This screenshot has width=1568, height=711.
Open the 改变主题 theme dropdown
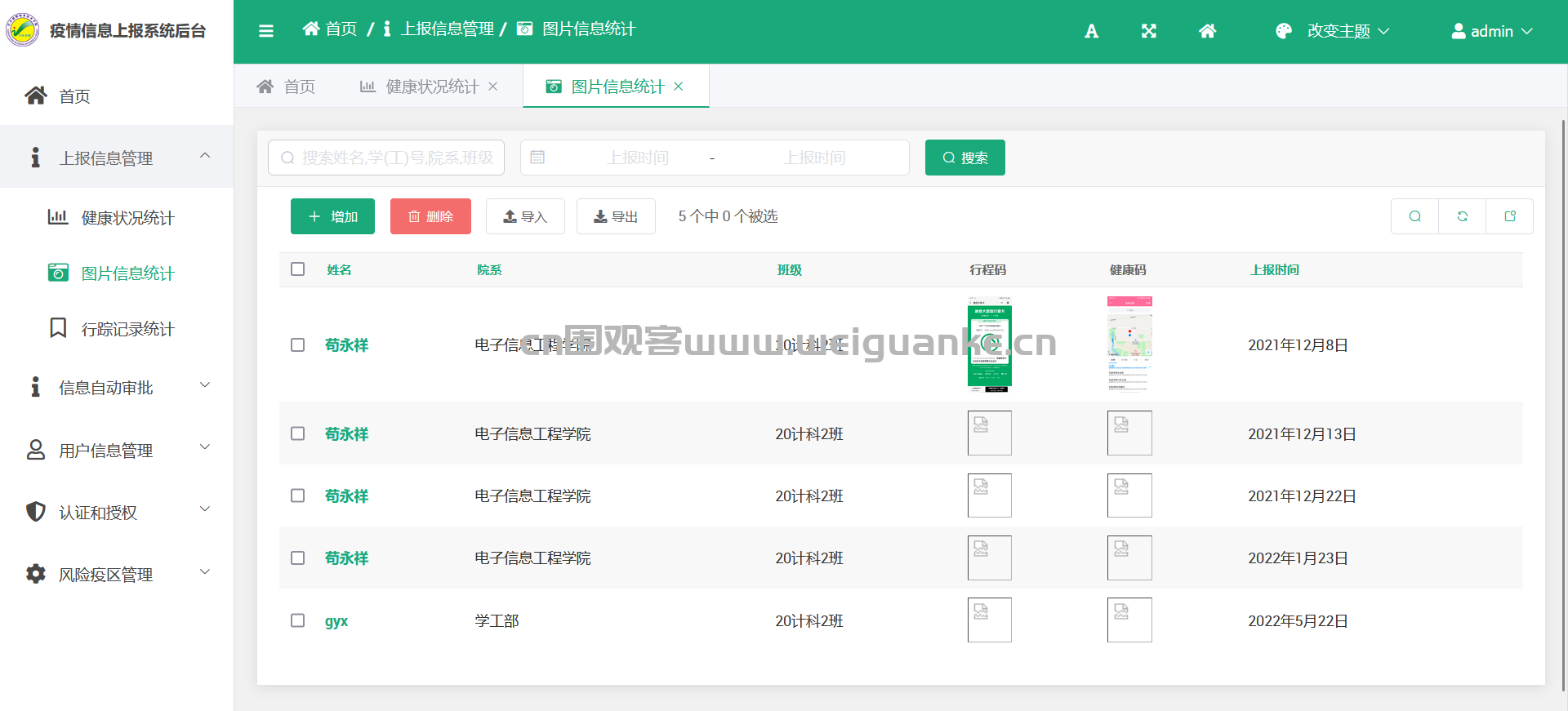pos(1332,31)
